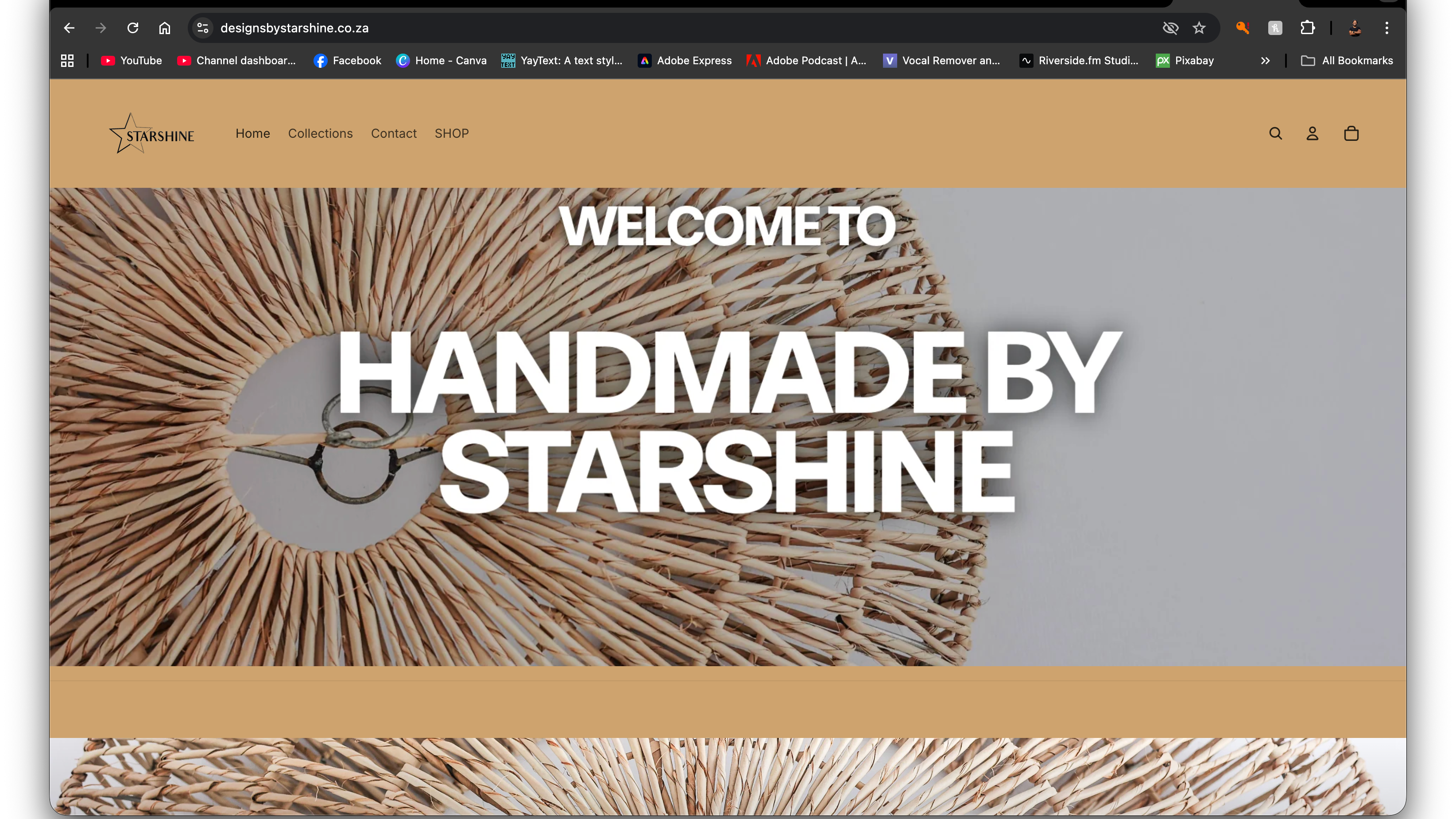
Task: Open the Extensions puzzle piece icon
Action: pos(1307,28)
